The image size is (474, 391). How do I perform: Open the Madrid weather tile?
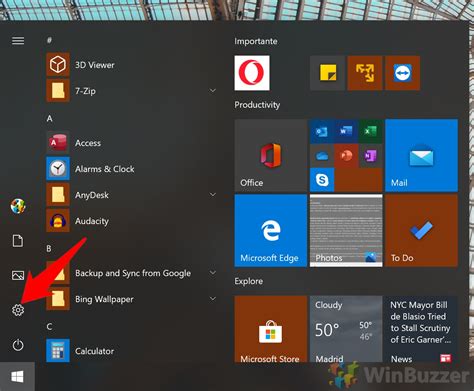point(346,329)
